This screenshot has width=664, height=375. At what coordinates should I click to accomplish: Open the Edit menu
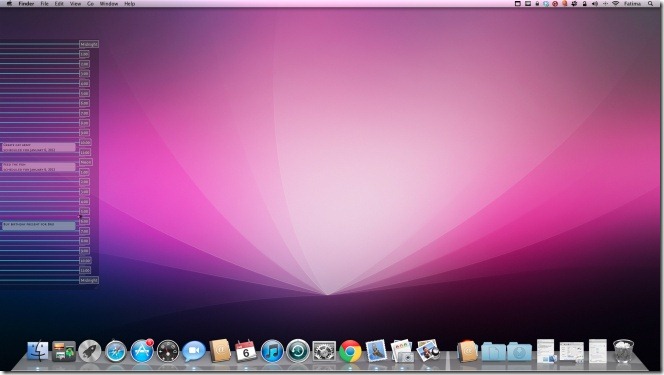pos(59,3)
